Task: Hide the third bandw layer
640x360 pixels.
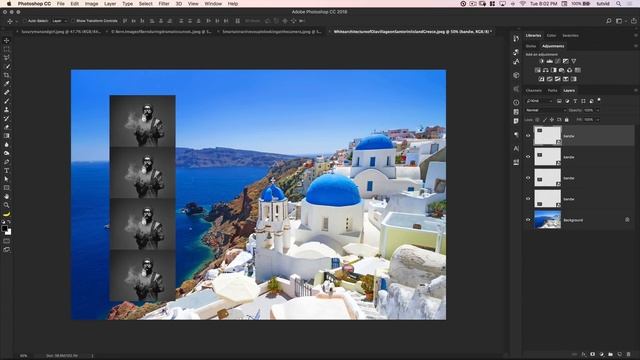Action: [x=528, y=178]
